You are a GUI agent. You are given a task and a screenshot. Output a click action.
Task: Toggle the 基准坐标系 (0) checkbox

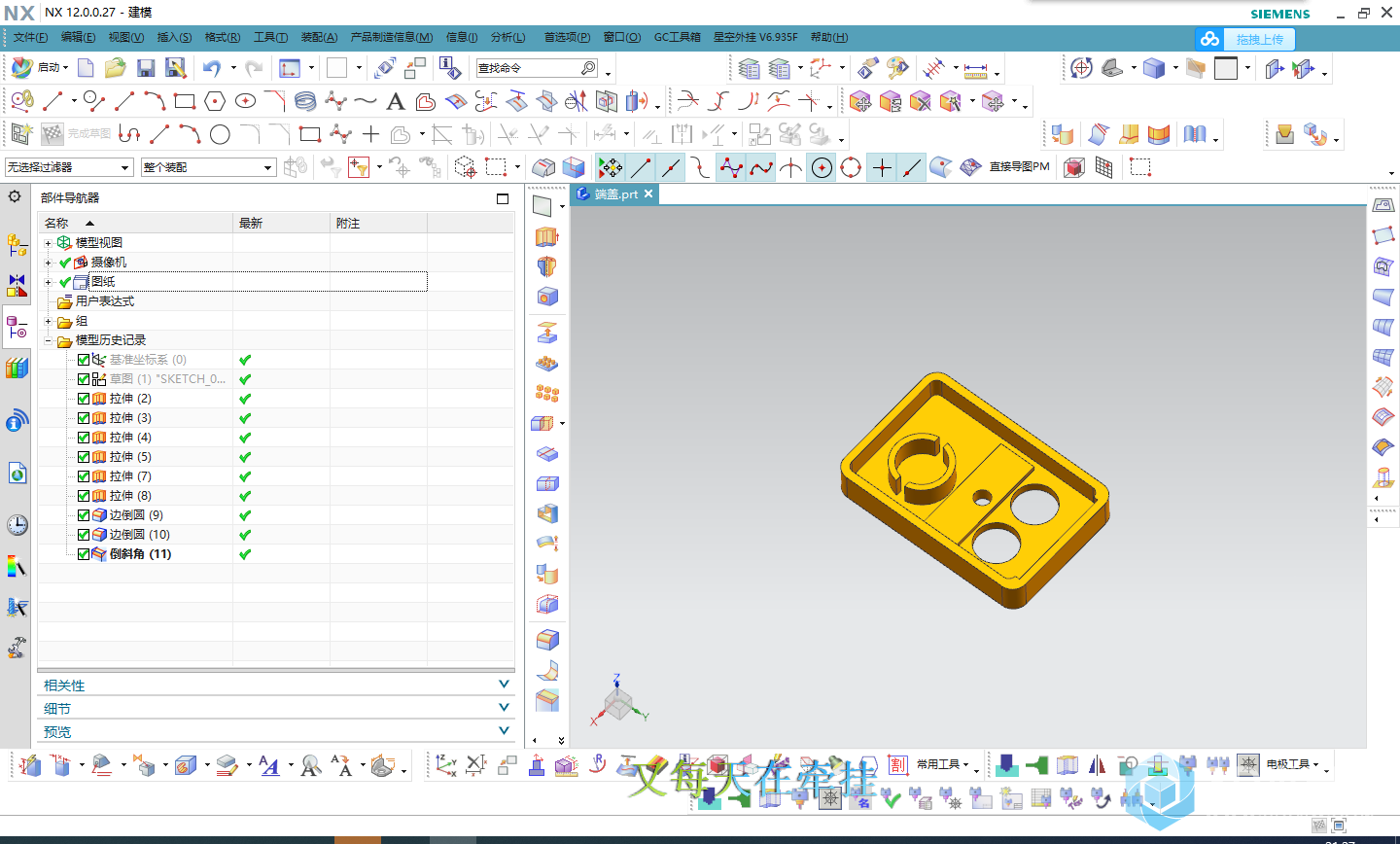(x=84, y=360)
